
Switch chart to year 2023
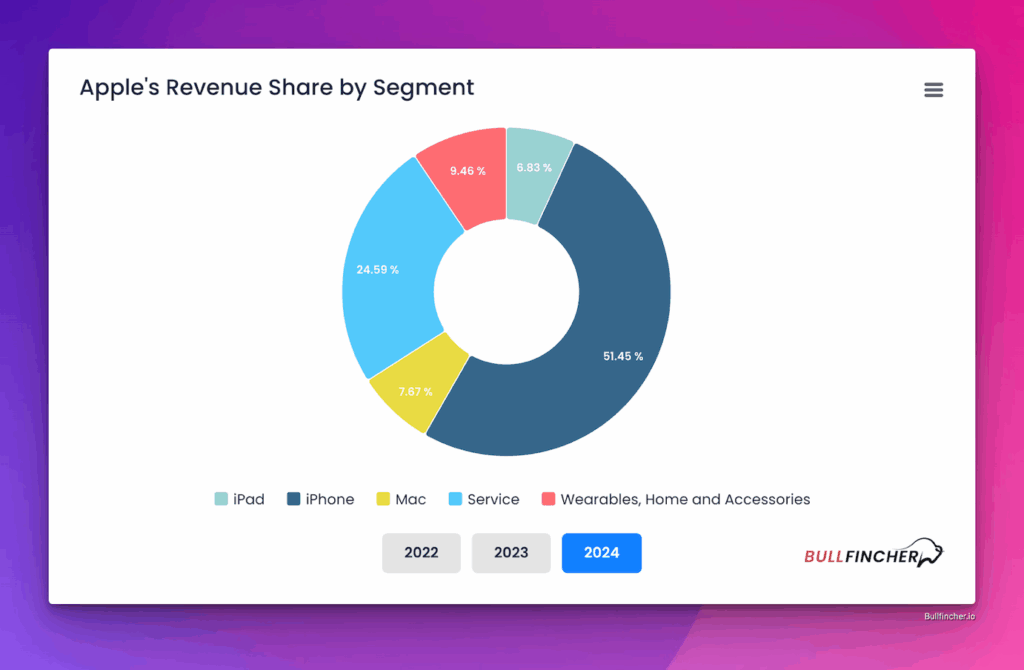511,553
